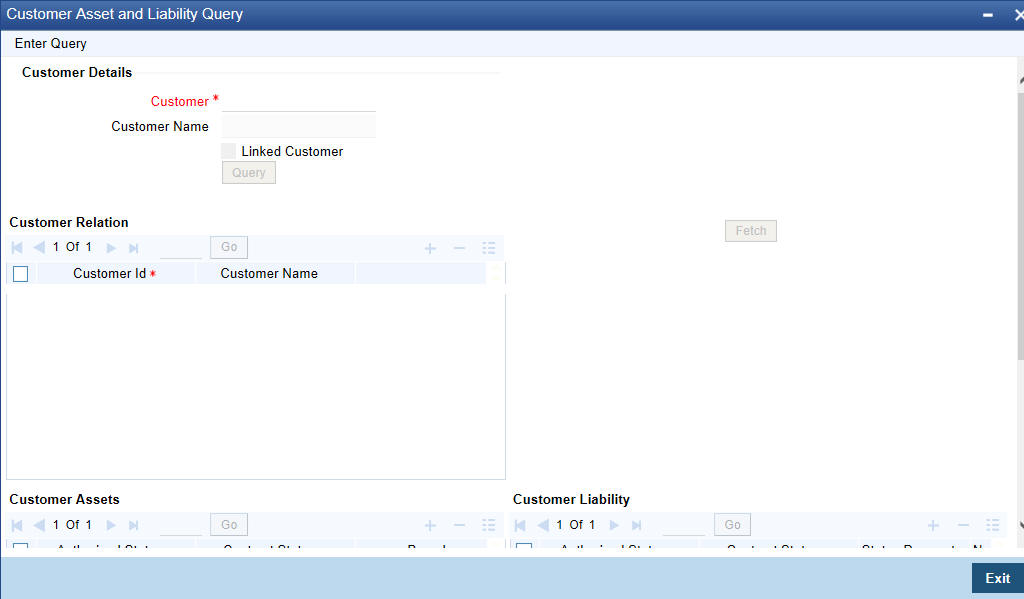Go to previous page in Customer Liability
The height and width of the screenshot is (599, 1024).
(x=543, y=525)
